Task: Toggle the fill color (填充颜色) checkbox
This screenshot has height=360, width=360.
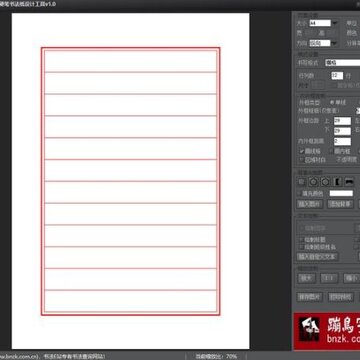Action: 299,193
